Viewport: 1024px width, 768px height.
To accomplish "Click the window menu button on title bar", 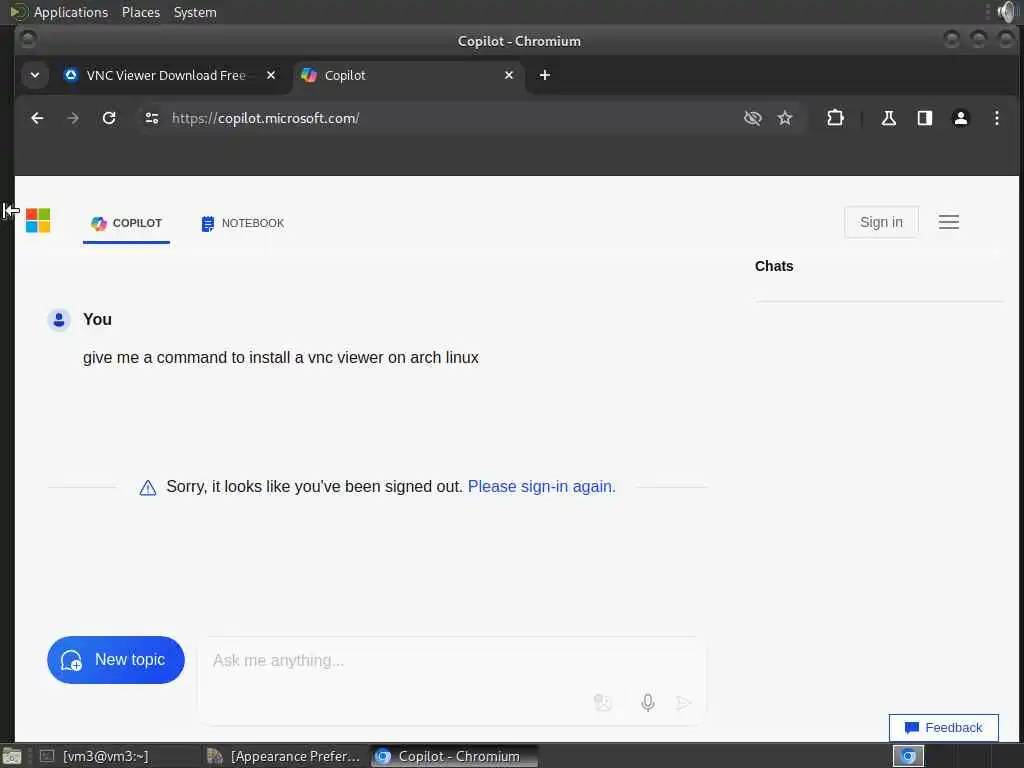I will point(27,40).
